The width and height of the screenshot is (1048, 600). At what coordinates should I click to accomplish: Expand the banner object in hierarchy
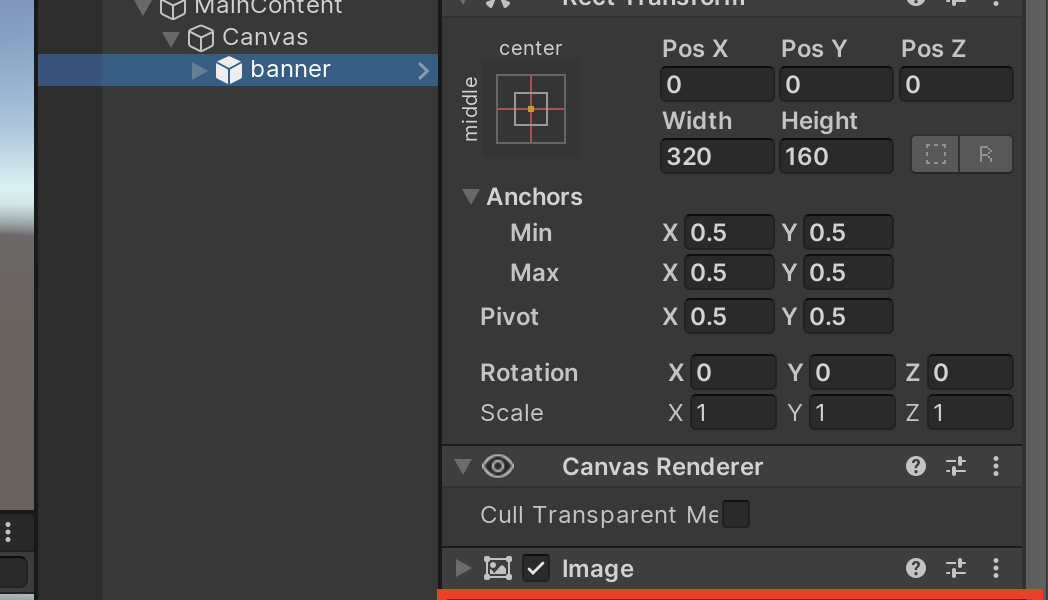(199, 70)
